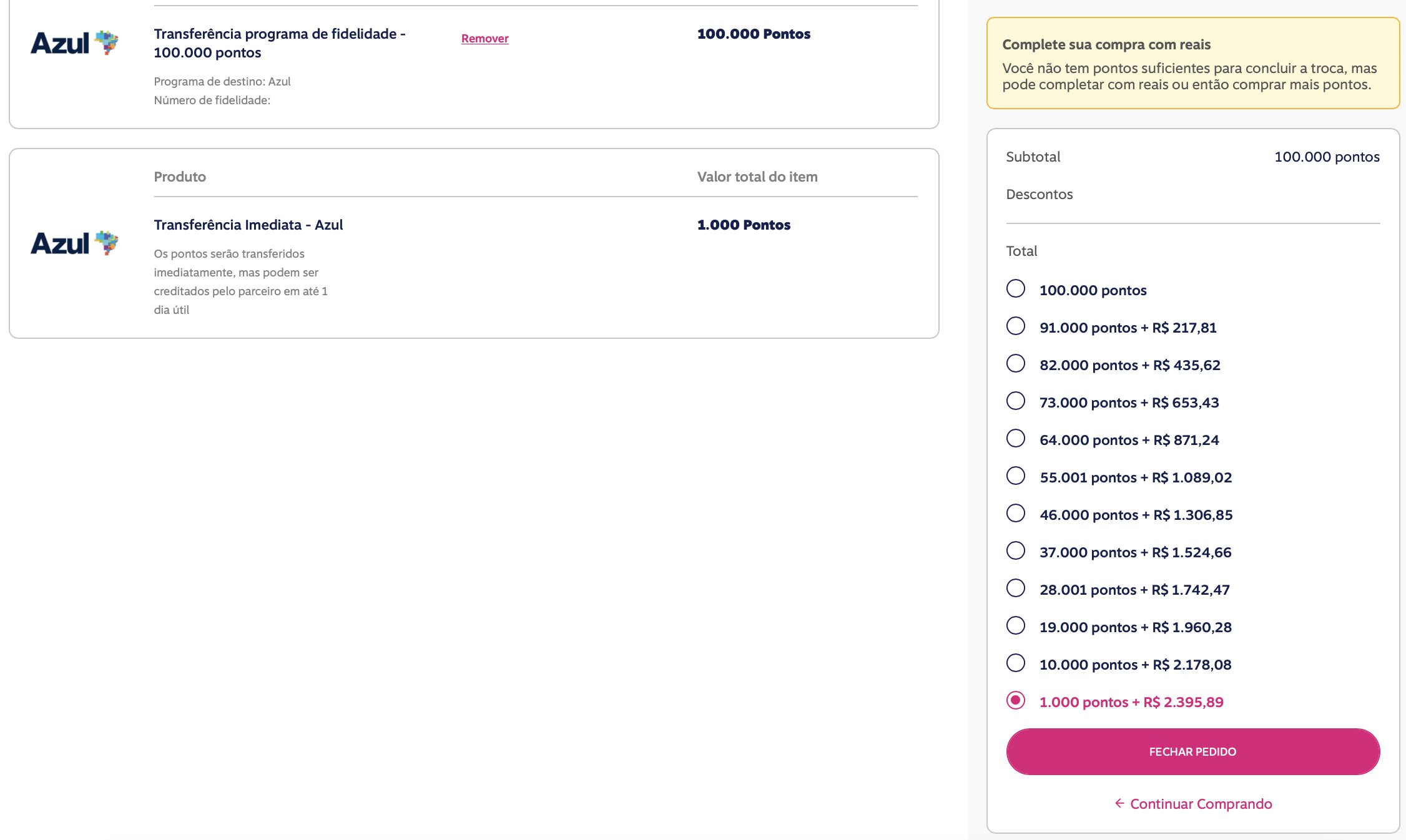Select 28.001 pontos + R$ 1.742,47 radio

click(x=1016, y=588)
